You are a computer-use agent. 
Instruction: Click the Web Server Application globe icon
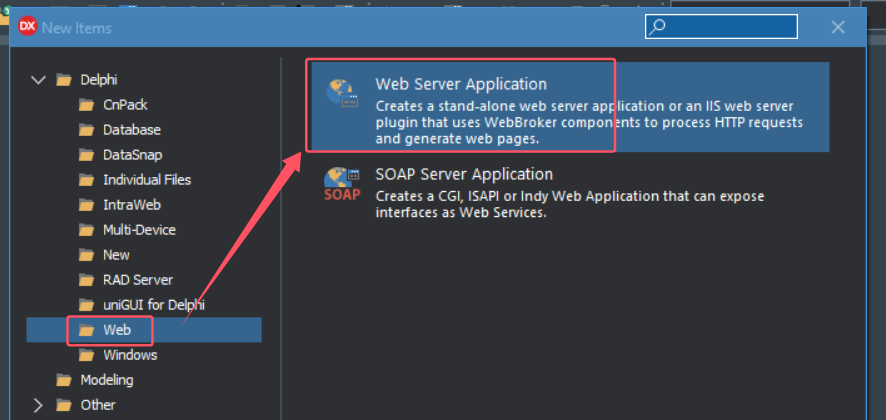(342, 93)
